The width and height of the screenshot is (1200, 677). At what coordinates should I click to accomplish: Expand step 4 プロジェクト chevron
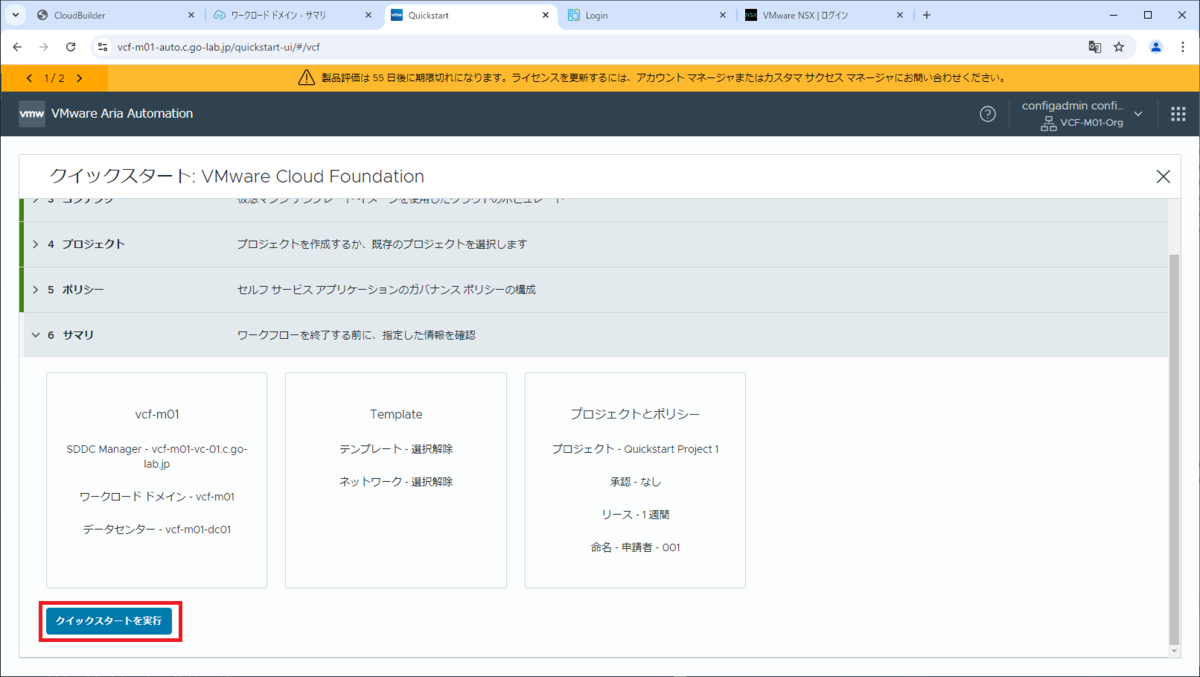pos(36,244)
